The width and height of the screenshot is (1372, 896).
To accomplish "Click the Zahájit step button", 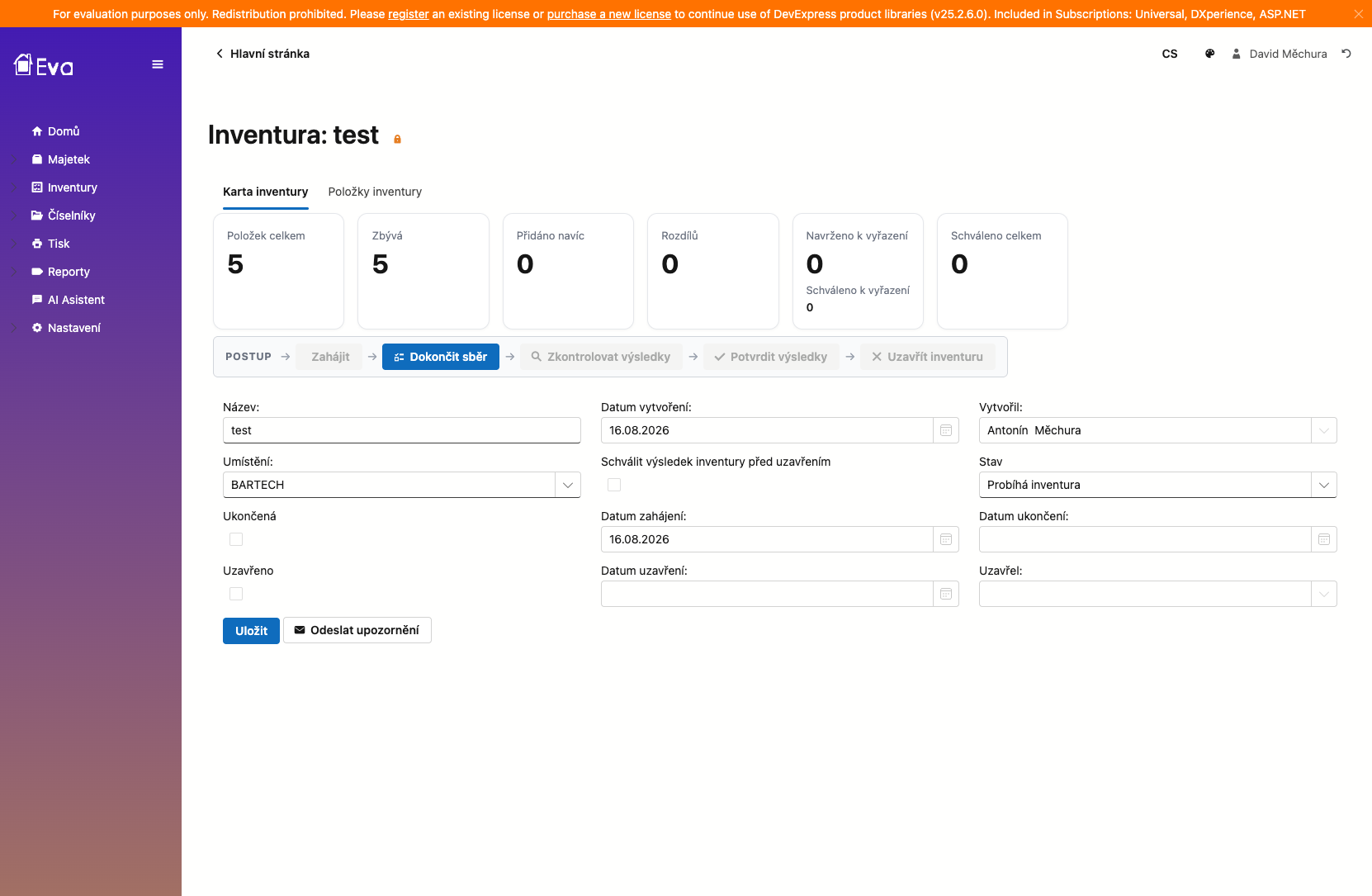I will coord(330,357).
